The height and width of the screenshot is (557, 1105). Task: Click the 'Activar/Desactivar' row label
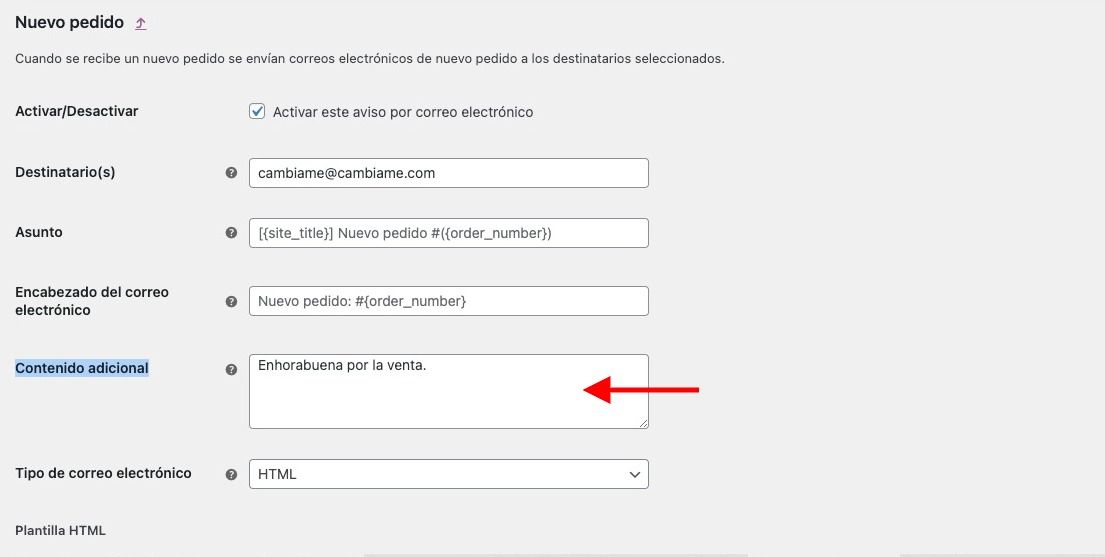pos(76,111)
